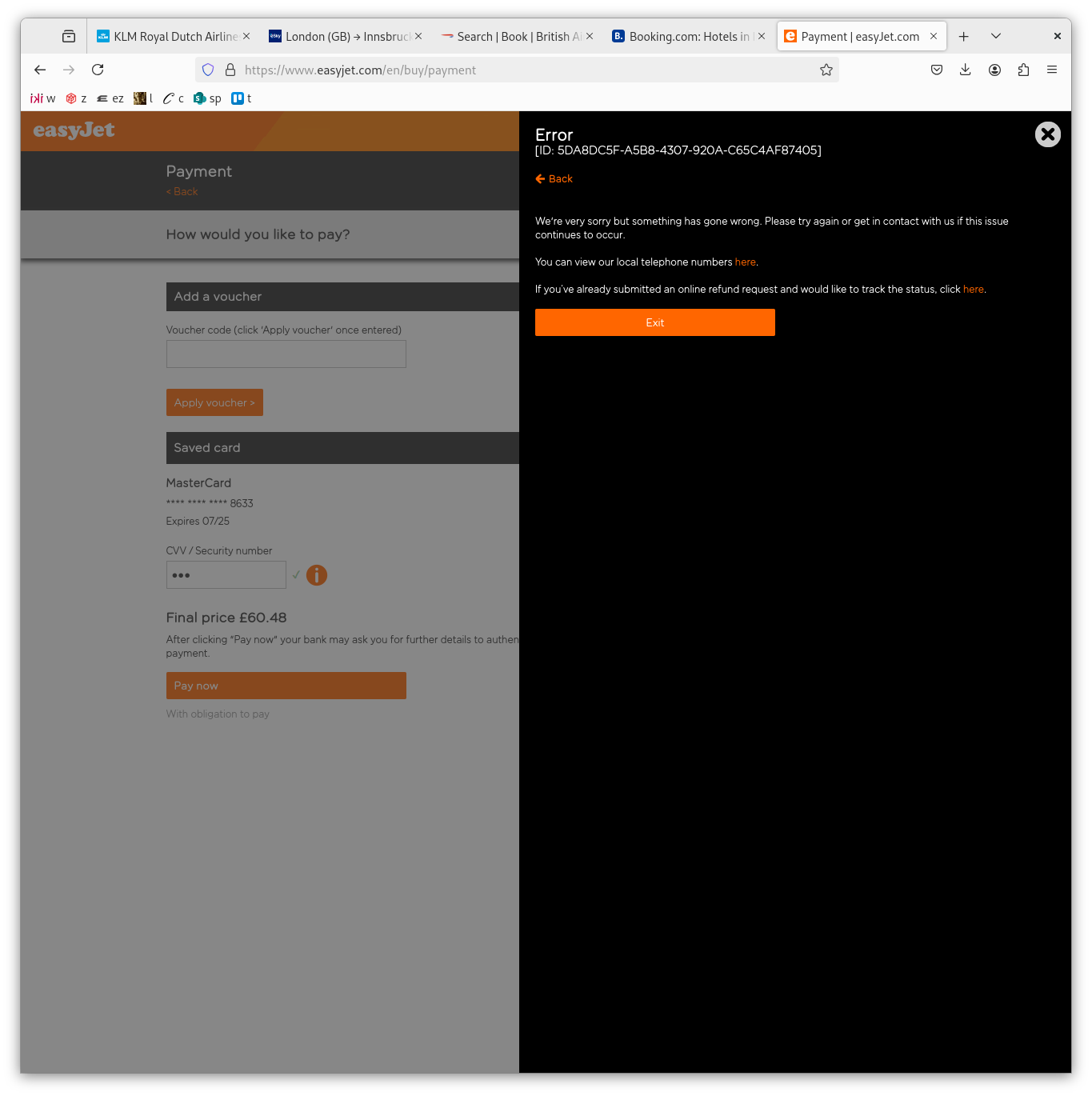Go back using the error panel Back link
The width and height of the screenshot is (1092, 1096).
(x=554, y=178)
